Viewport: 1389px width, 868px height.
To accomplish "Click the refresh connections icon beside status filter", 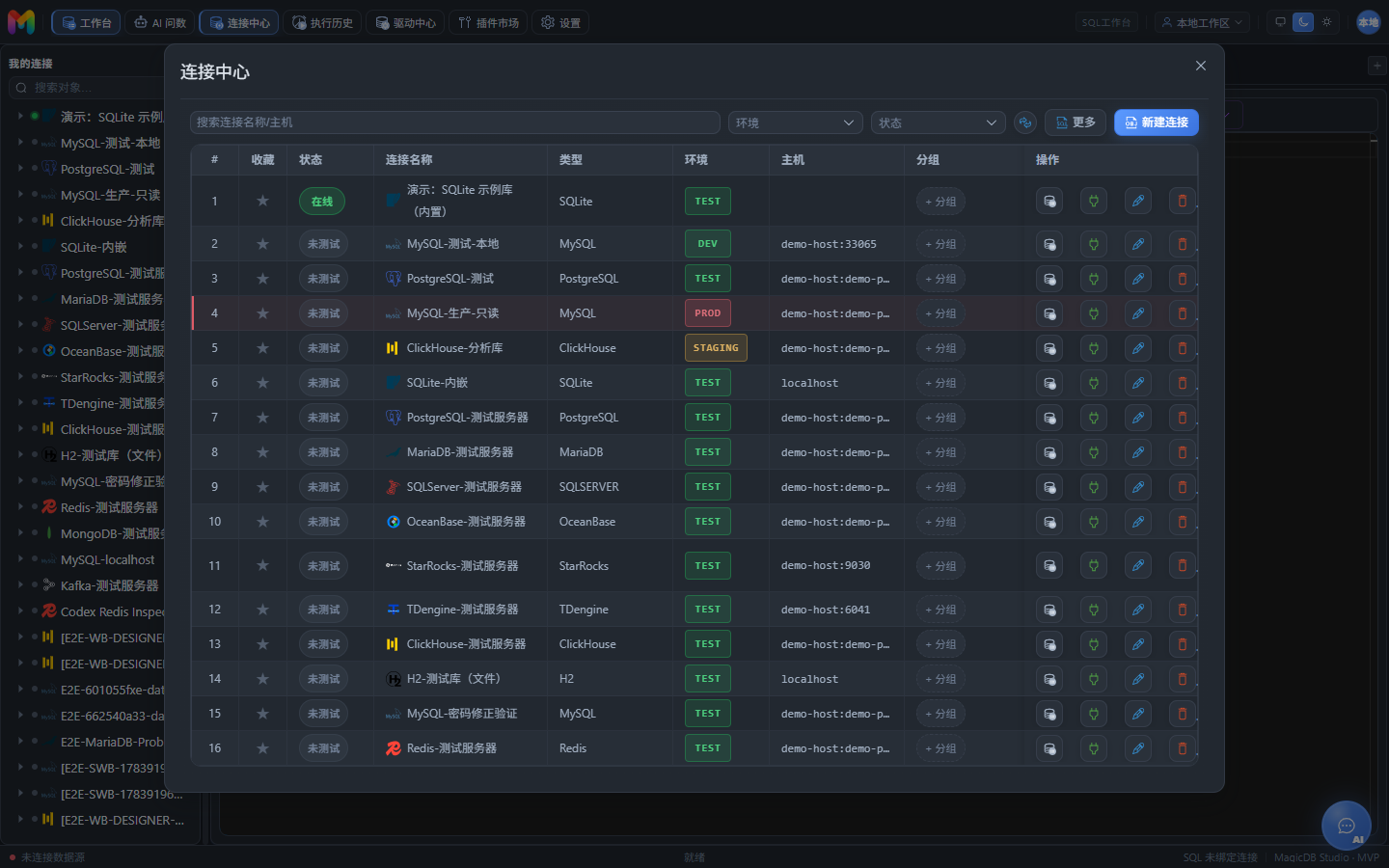I will pos(1024,122).
